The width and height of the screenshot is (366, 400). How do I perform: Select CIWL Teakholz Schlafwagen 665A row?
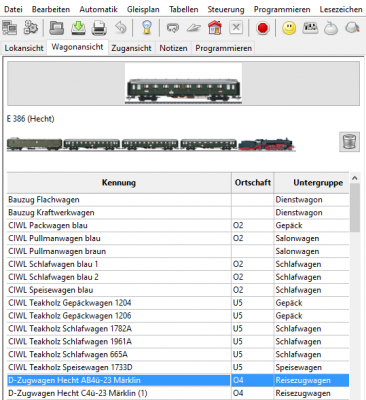(178, 354)
